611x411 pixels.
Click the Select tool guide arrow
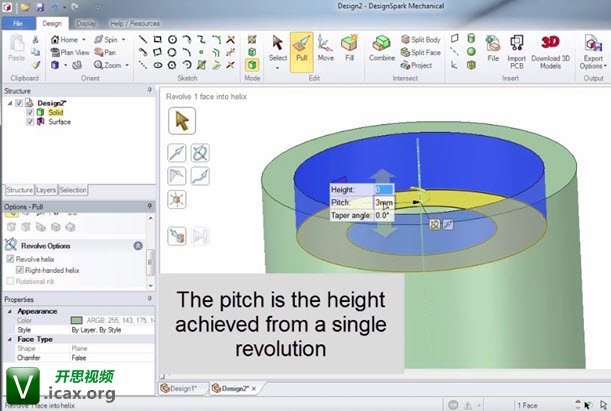point(182,121)
